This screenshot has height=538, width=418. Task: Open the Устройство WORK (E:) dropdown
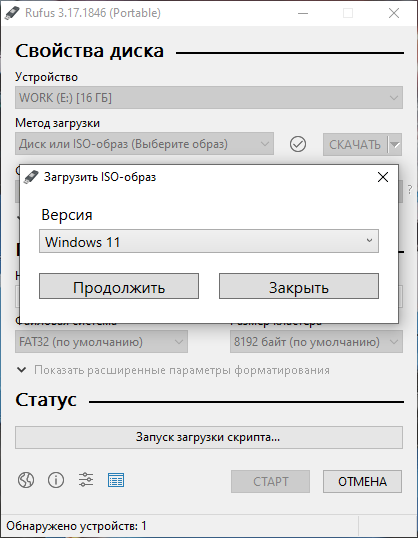tap(209, 98)
